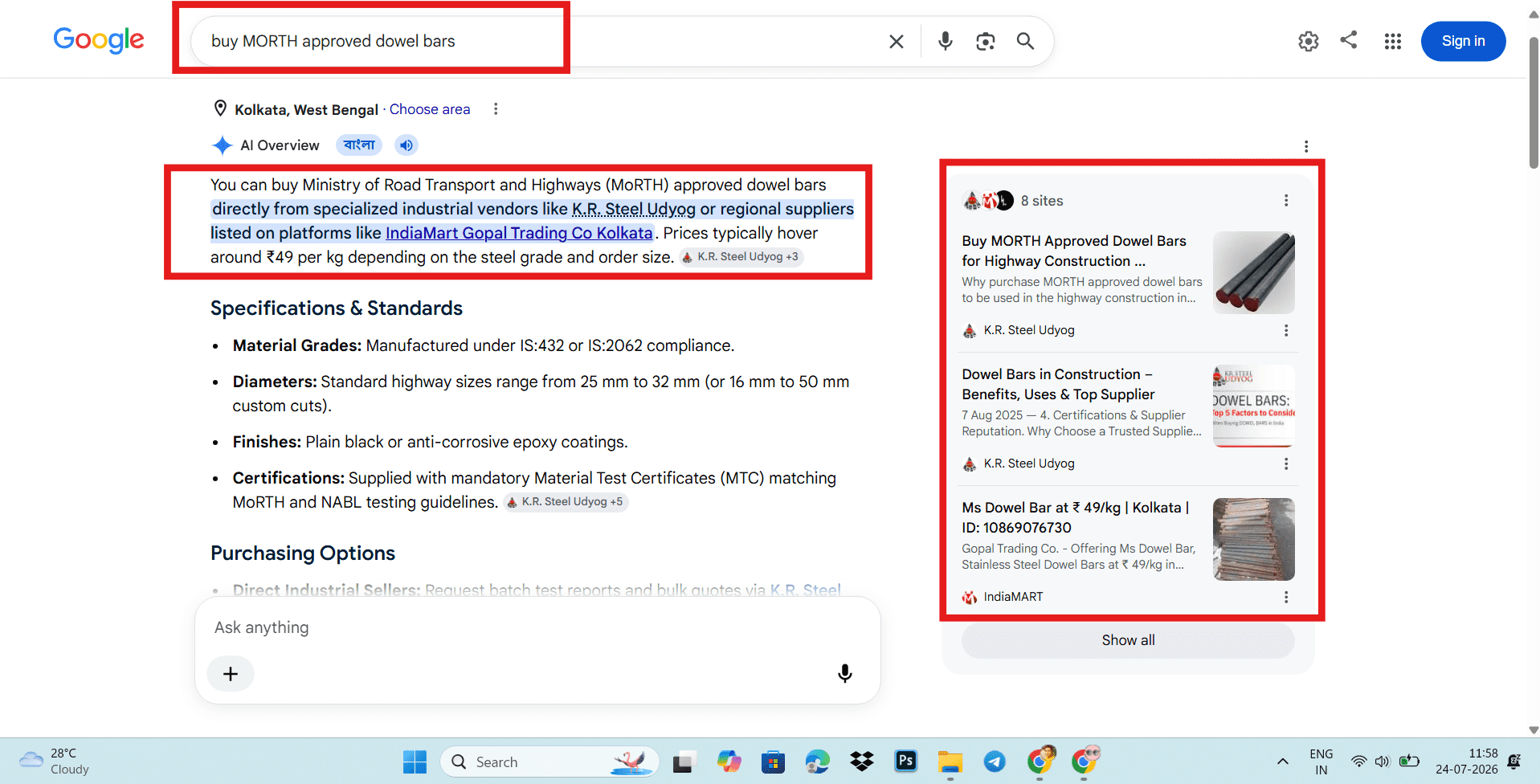Open ENG IN language switcher
1540x784 pixels.
[1321, 762]
